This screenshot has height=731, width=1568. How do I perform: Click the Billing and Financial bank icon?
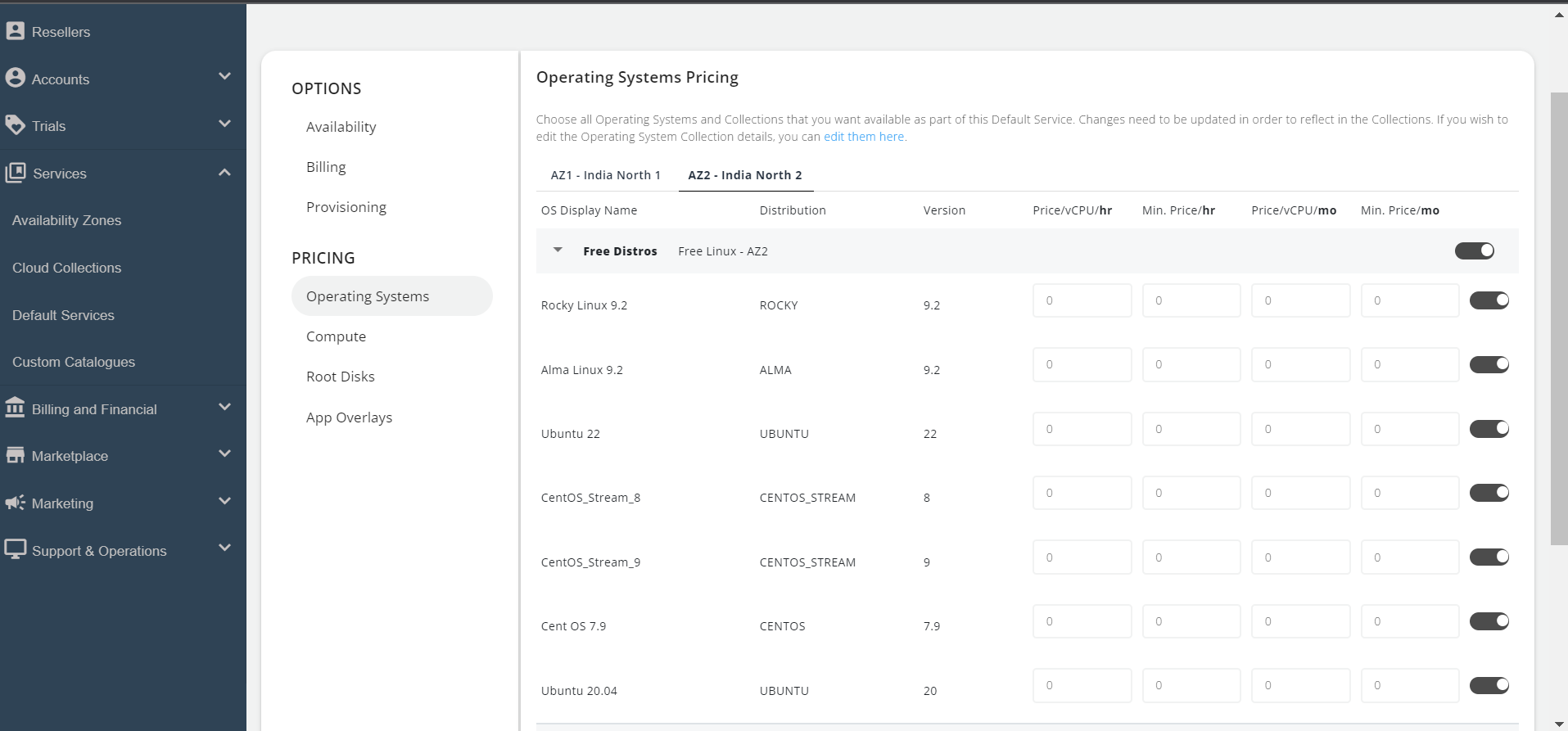[x=15, y=408]
